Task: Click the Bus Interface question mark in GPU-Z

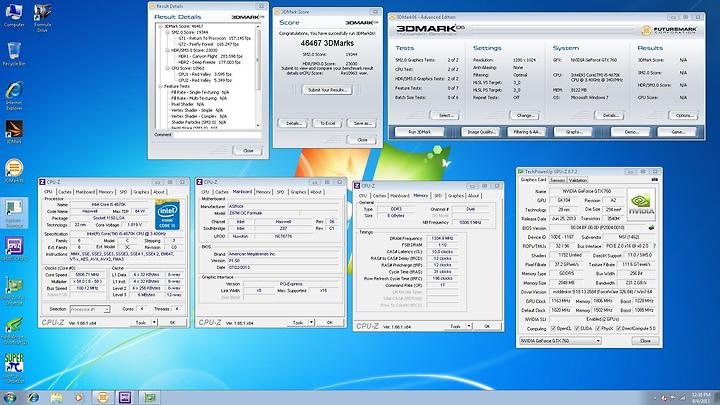Action: [654, 246]
